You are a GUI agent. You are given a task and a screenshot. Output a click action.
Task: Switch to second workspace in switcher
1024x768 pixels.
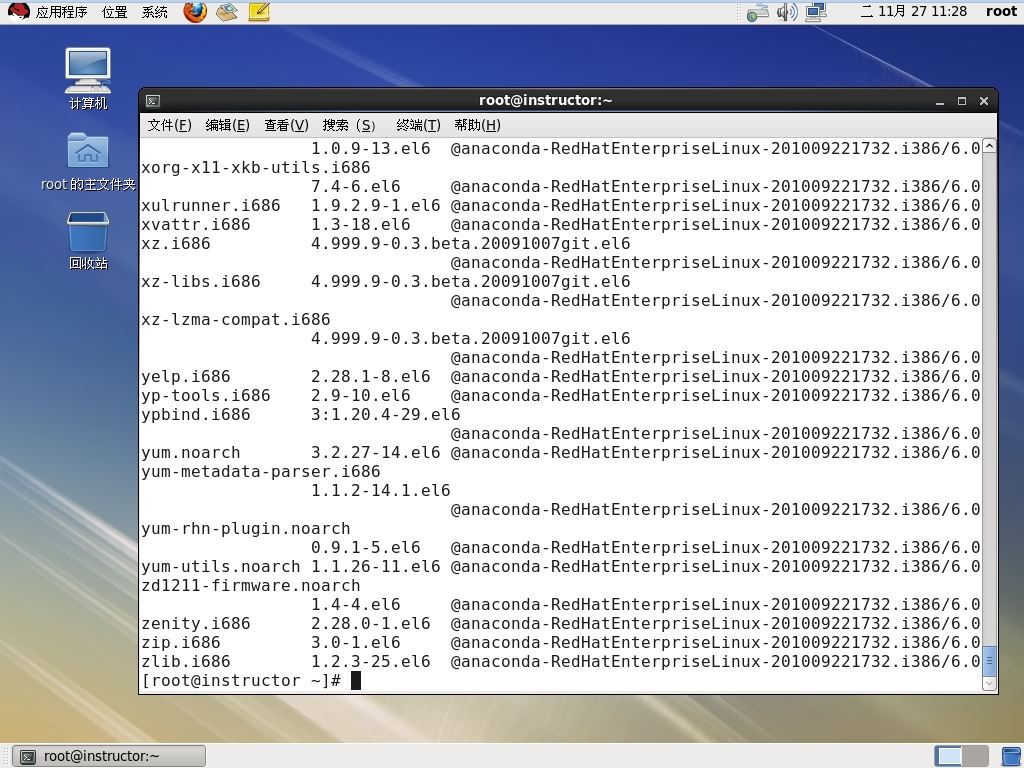975,756
